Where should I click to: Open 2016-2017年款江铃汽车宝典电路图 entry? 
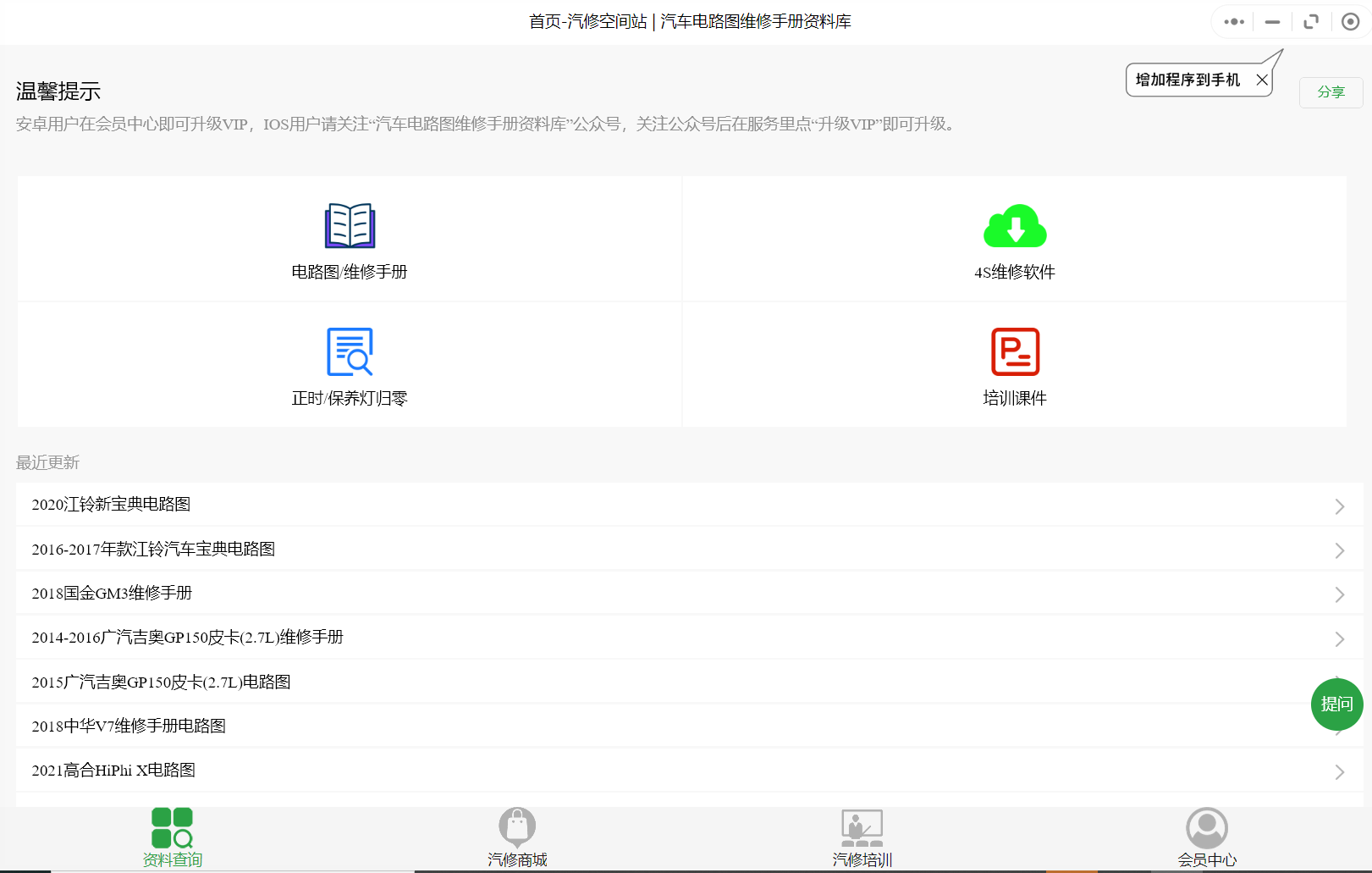click(690, 549)
